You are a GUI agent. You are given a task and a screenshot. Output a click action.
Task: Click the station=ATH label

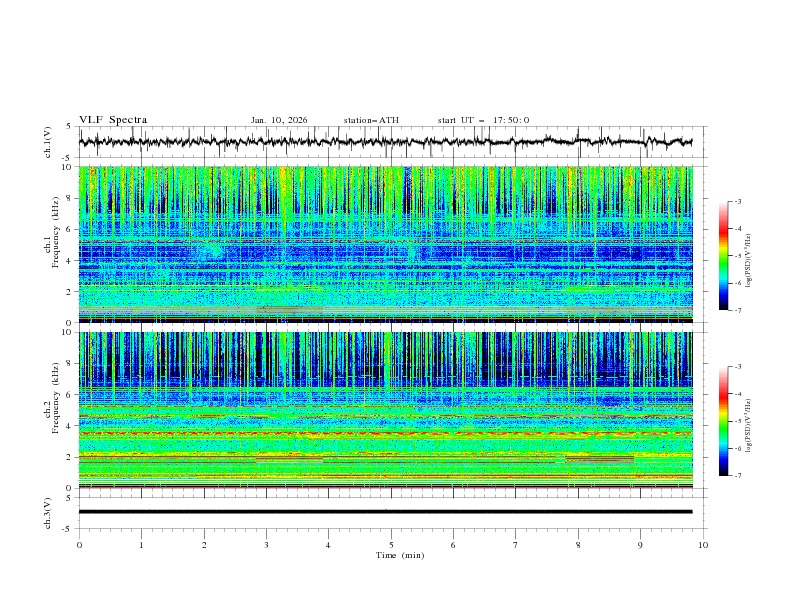coord(371,120)
